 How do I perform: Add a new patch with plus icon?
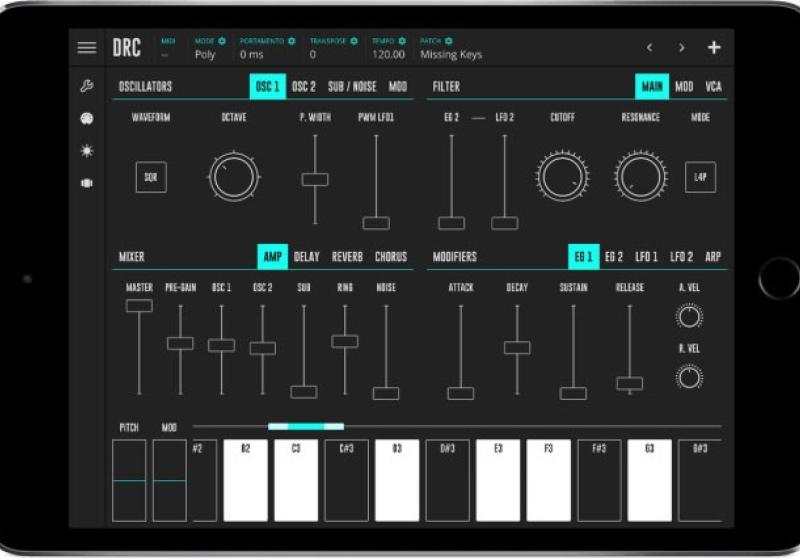coord(714,48)
